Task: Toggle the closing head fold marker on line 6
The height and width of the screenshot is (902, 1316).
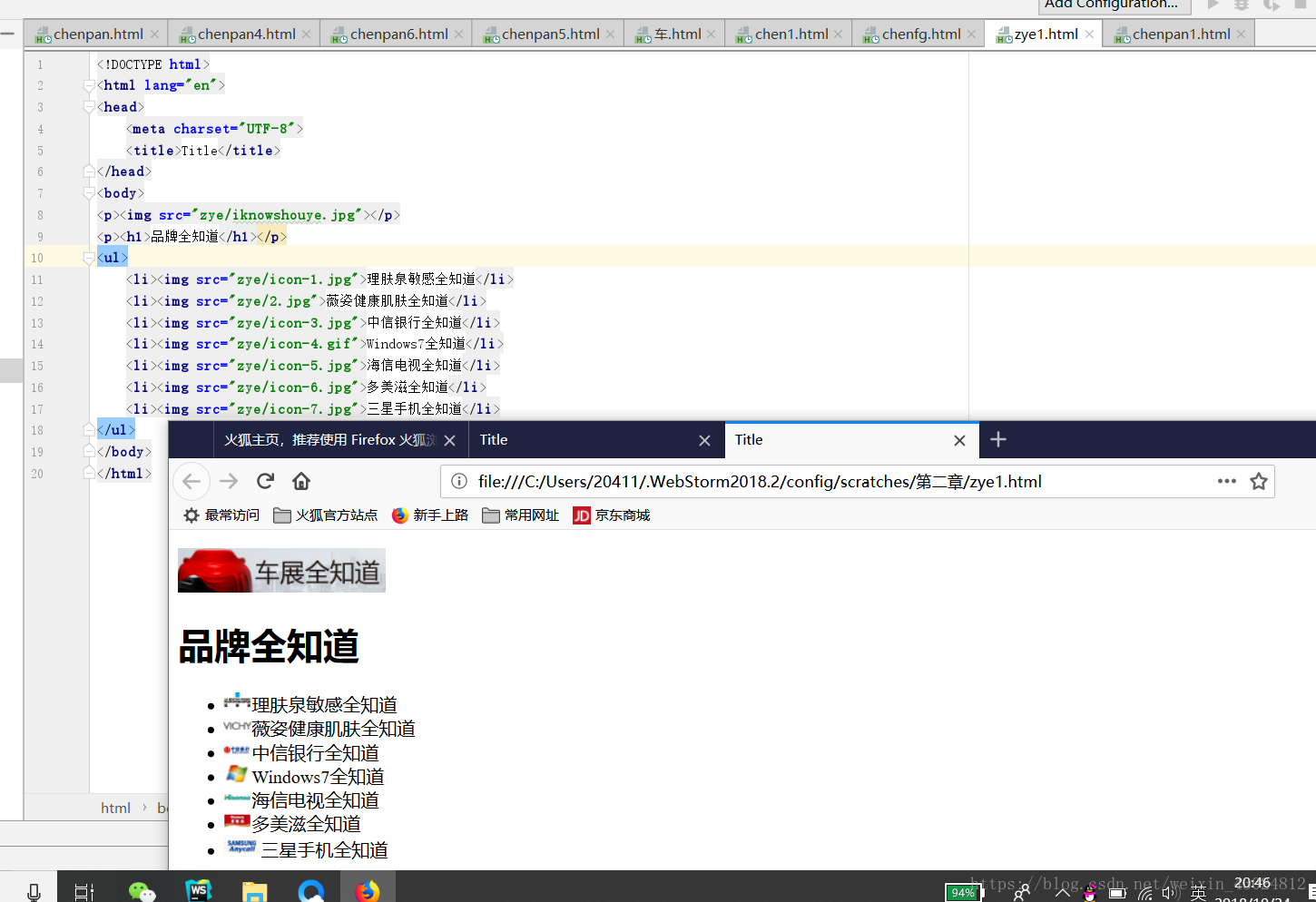Action: (x=89, y=172)
